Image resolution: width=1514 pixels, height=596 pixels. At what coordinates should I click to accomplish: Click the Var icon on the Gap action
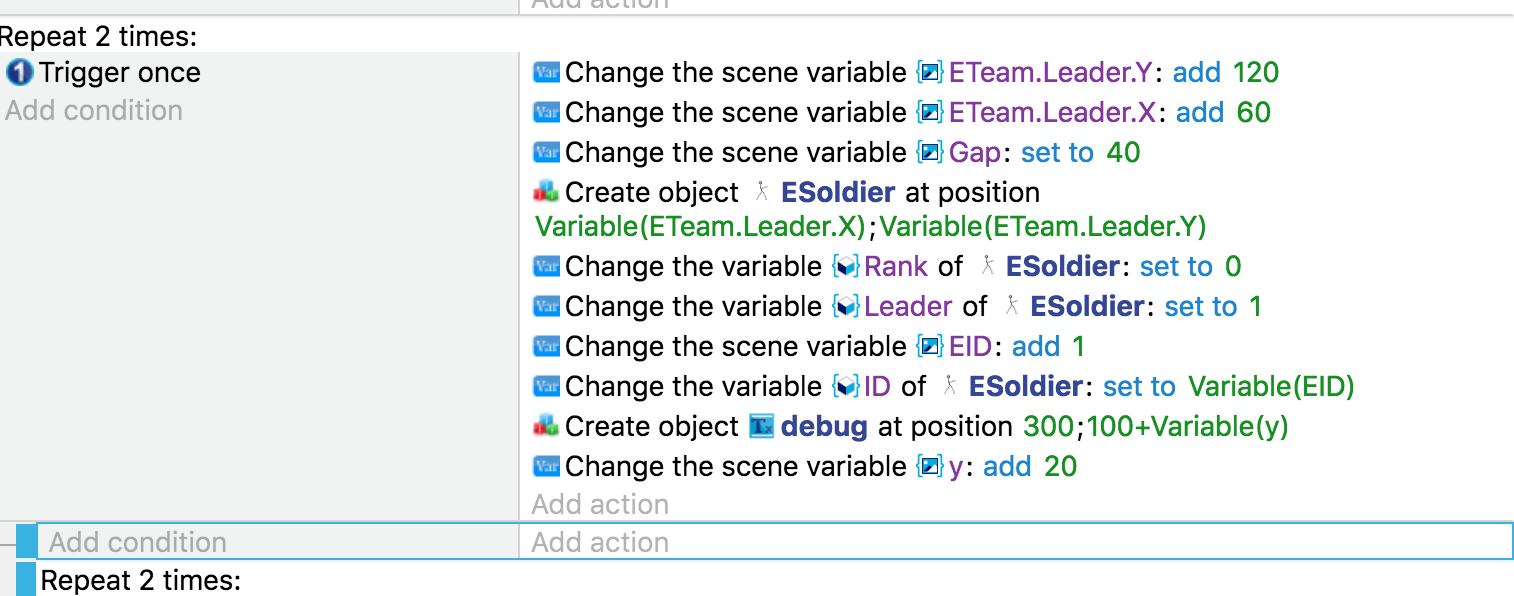545,152
